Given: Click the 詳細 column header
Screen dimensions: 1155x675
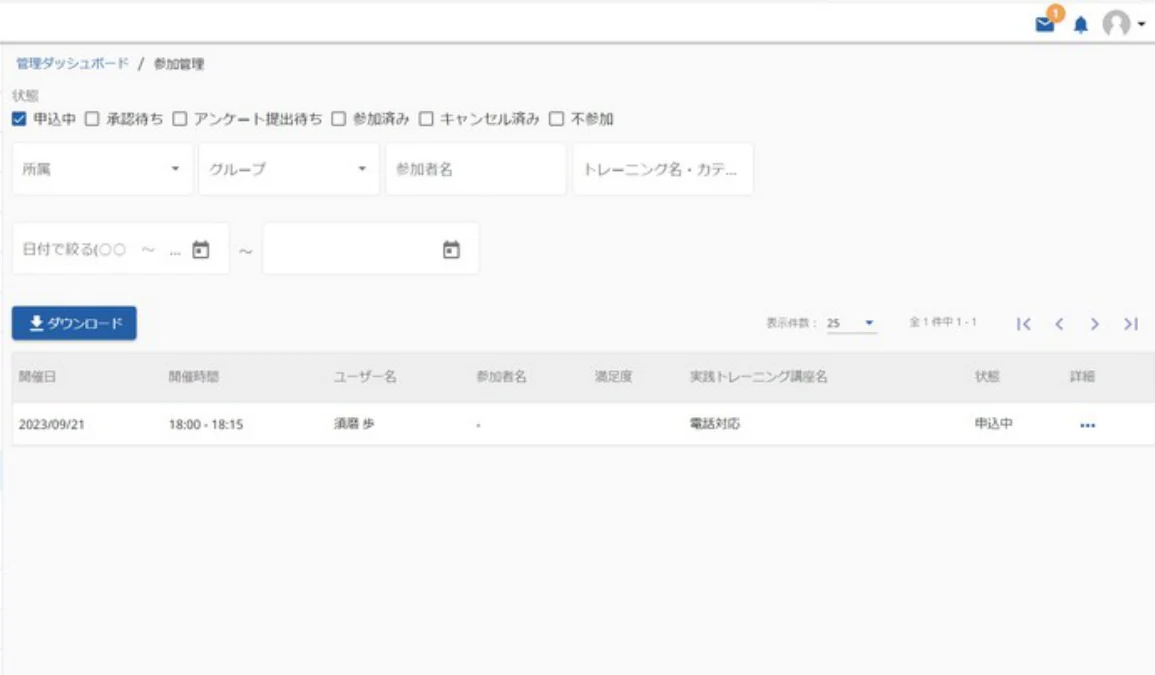Looking at the screenshot, I should click(1082, 377).
